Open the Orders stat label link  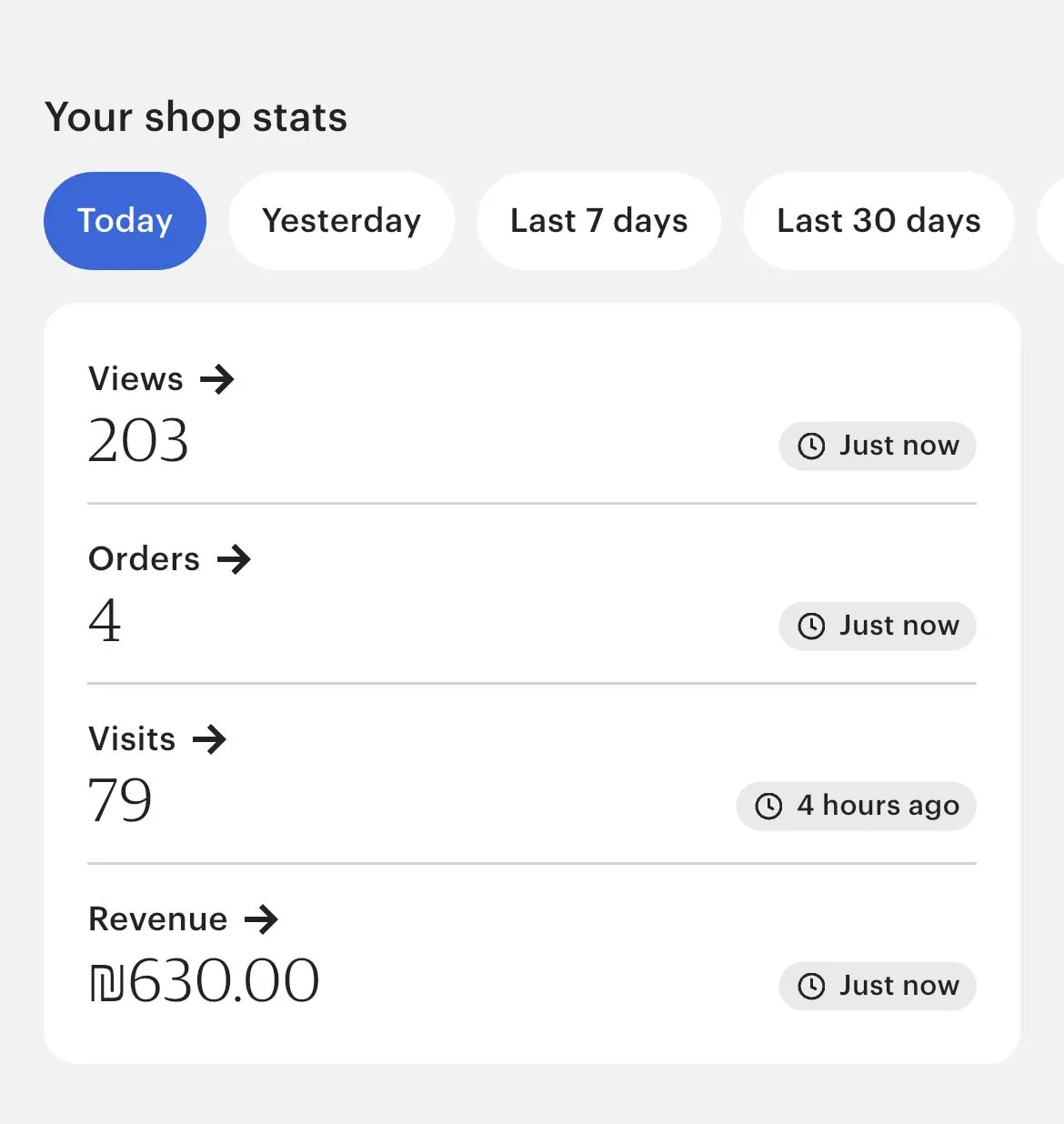click(x=144, y=559)
